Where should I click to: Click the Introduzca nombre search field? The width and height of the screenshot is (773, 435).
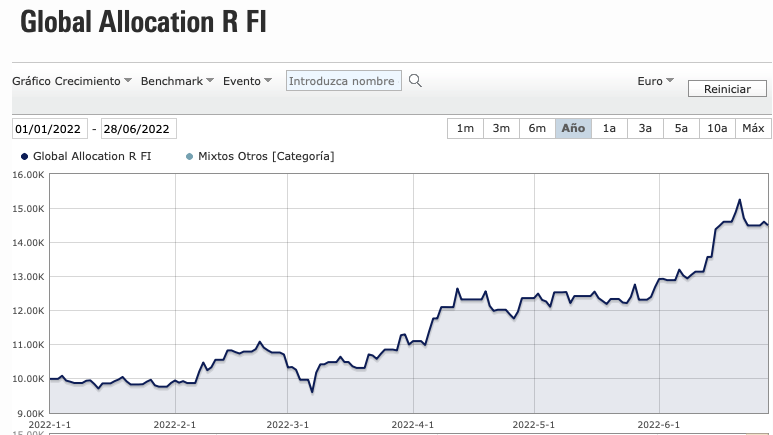(x=344, y=81)
